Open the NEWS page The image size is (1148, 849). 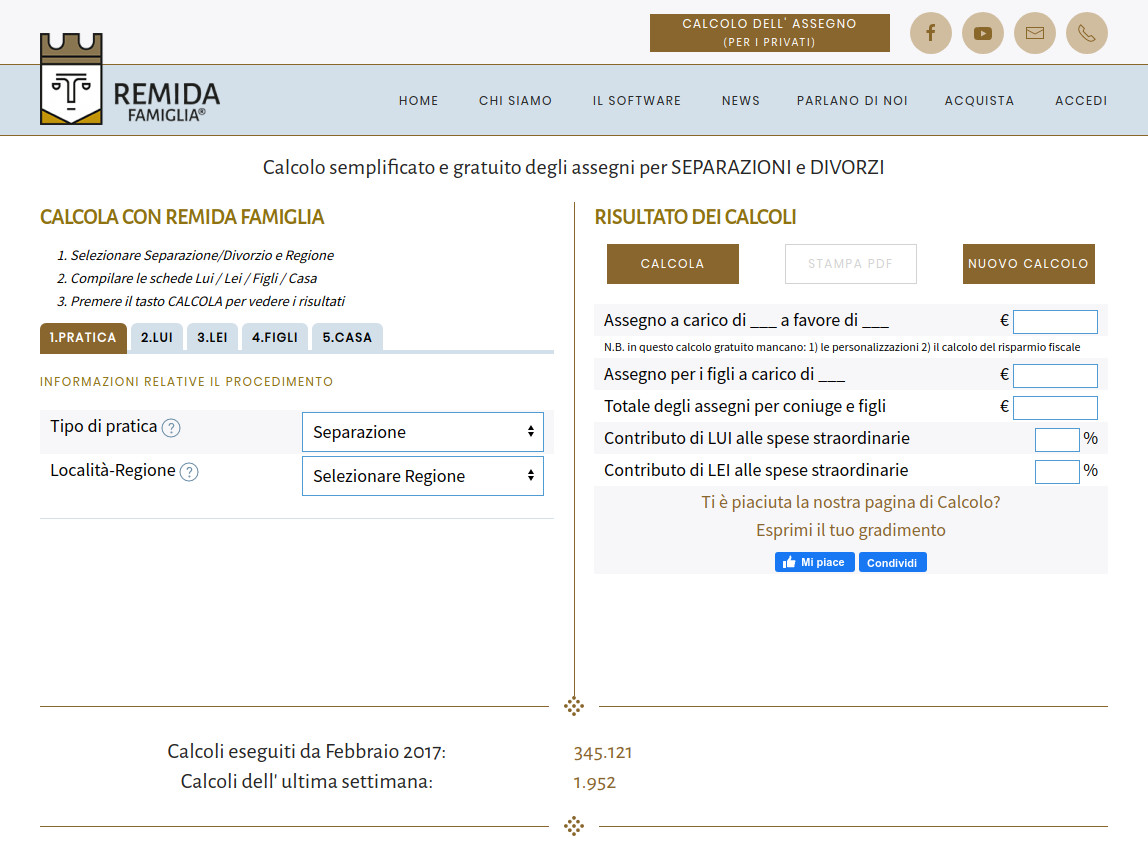[x=741, y=101]
